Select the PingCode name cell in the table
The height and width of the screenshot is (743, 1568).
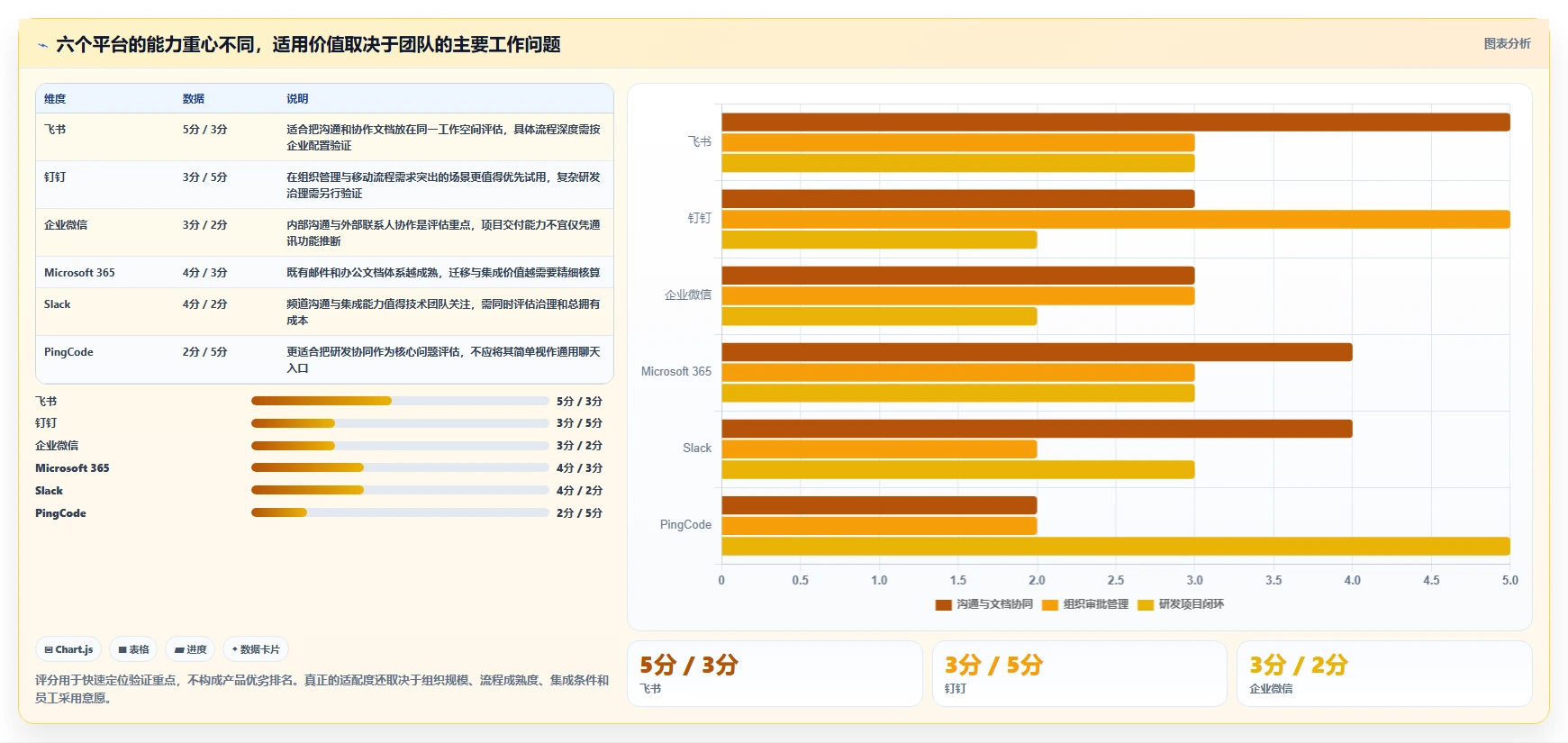point(68,352)
